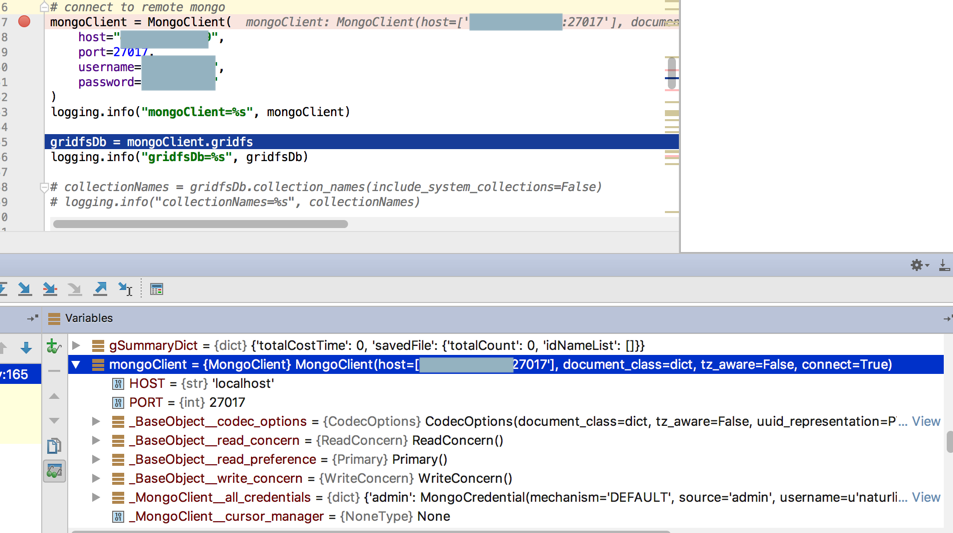Click the password= argument line

tap(148, 82)
